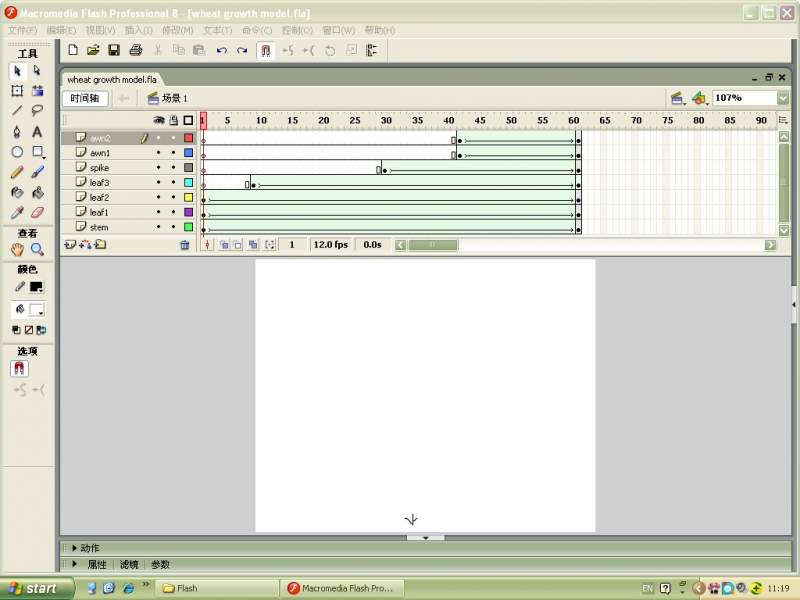Image resolution: width=800 pixels, height=600 pixels.
Task: Toggle visibility dot for spike layer
Action: [159, 167]
